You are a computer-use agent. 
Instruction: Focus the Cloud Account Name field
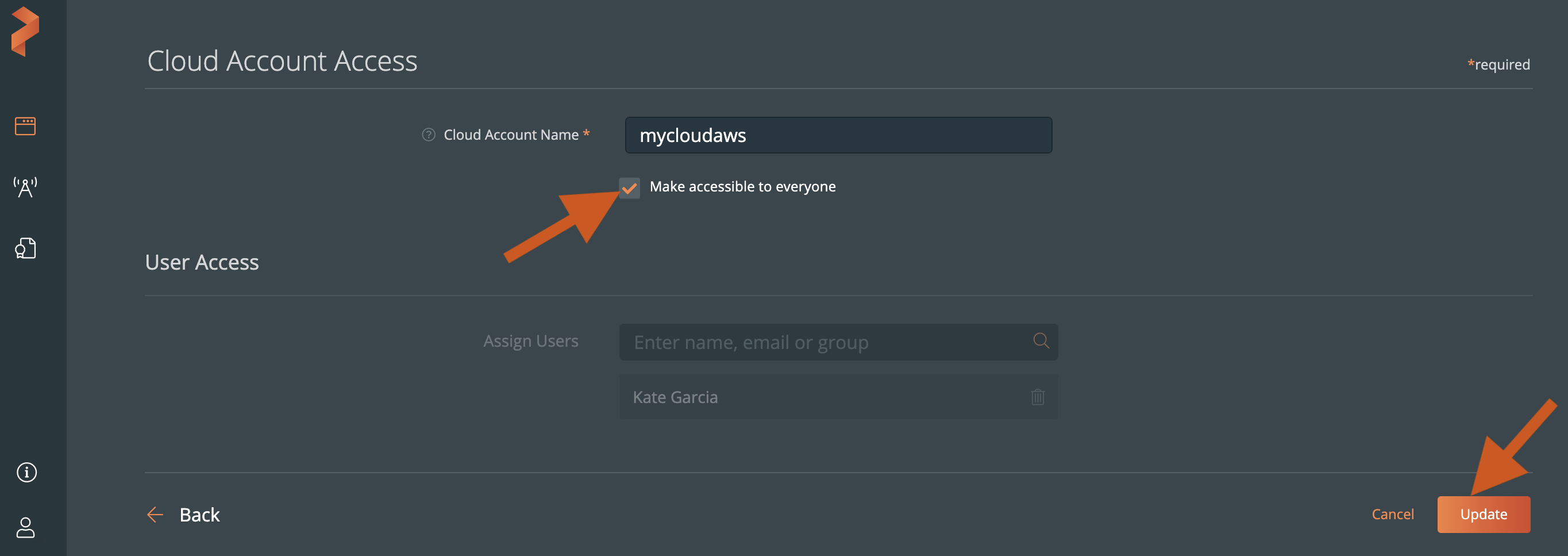pyautogui.click(x=838, y=135)
